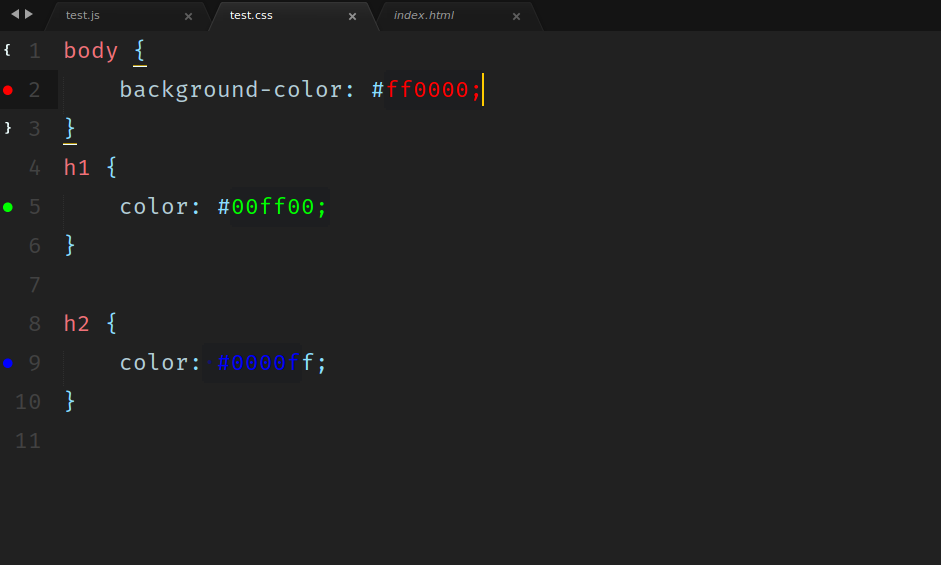Click the underlined opening brace after body
This screenshot has height=565, width=941.
(x=140, y=51)
